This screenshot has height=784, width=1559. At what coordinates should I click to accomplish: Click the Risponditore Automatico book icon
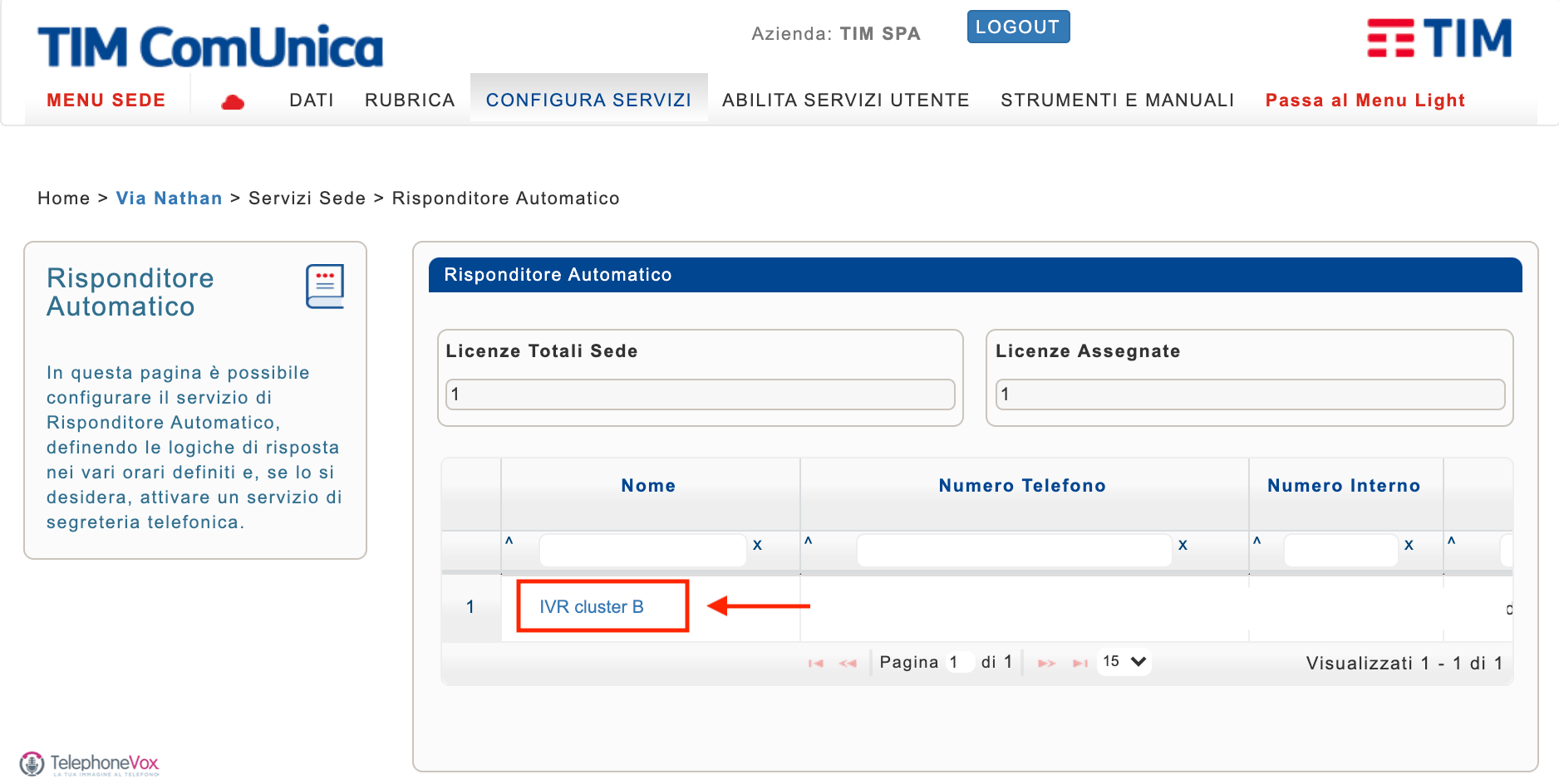(325, 287)
